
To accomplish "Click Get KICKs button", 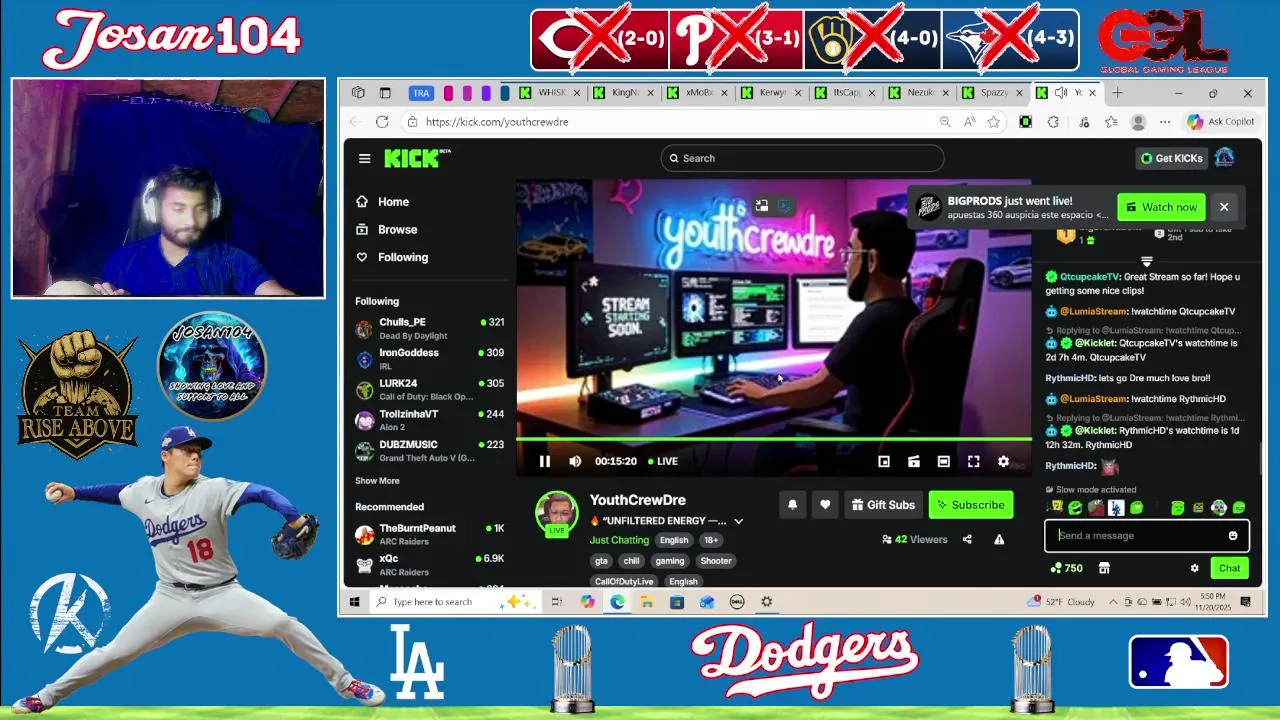I will pyautogui.click(x=1173, y=158).
